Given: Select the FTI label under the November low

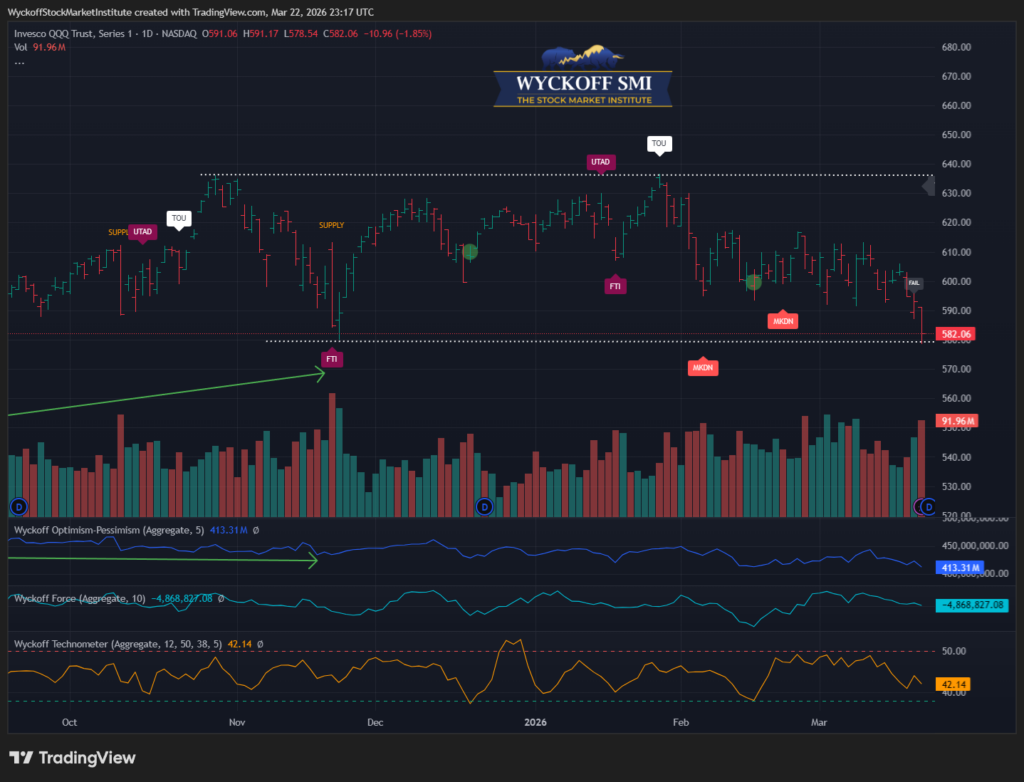Looking at the screenshot, I should (x=331, y=357).
